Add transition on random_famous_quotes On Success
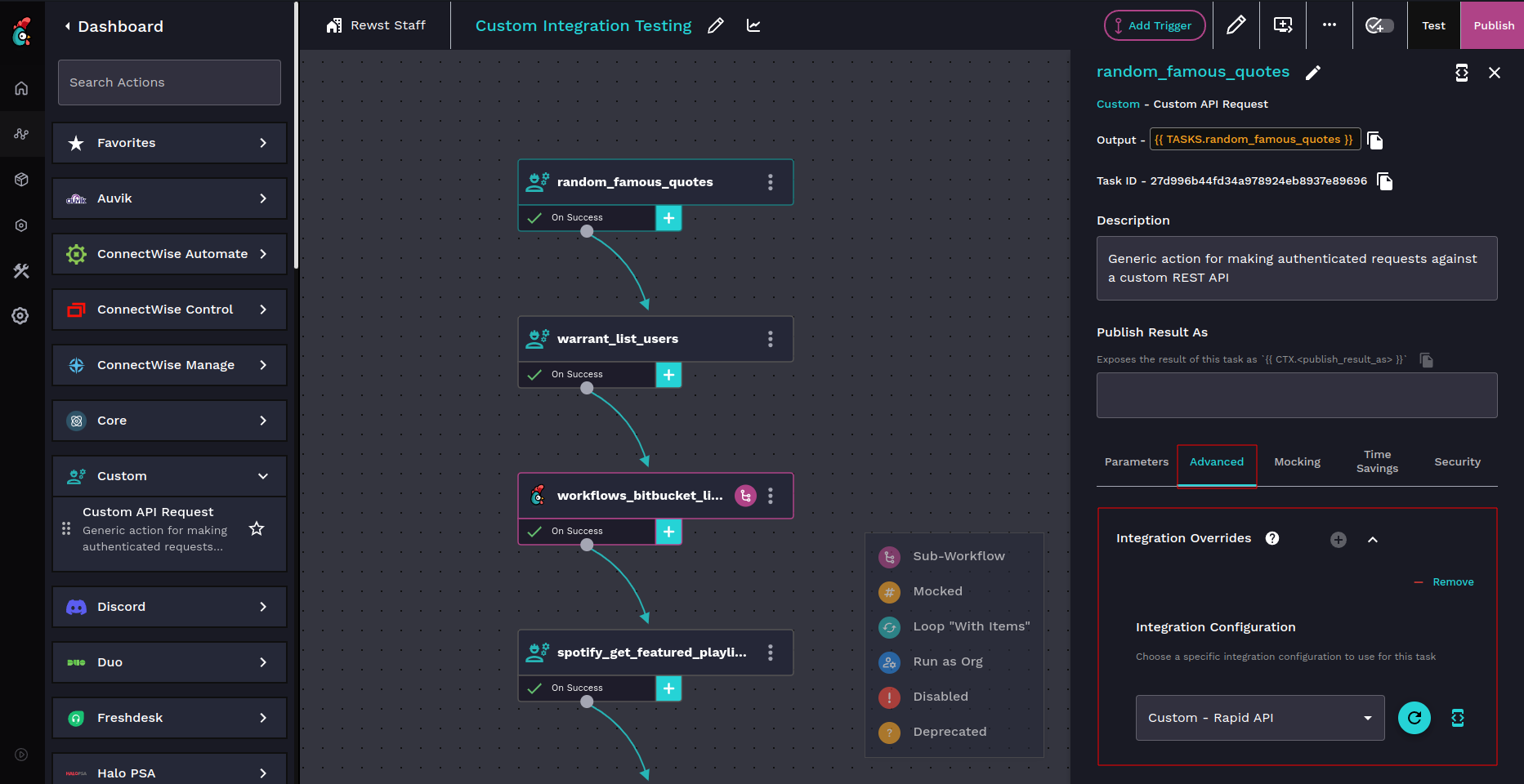 [x=668, y=218]
